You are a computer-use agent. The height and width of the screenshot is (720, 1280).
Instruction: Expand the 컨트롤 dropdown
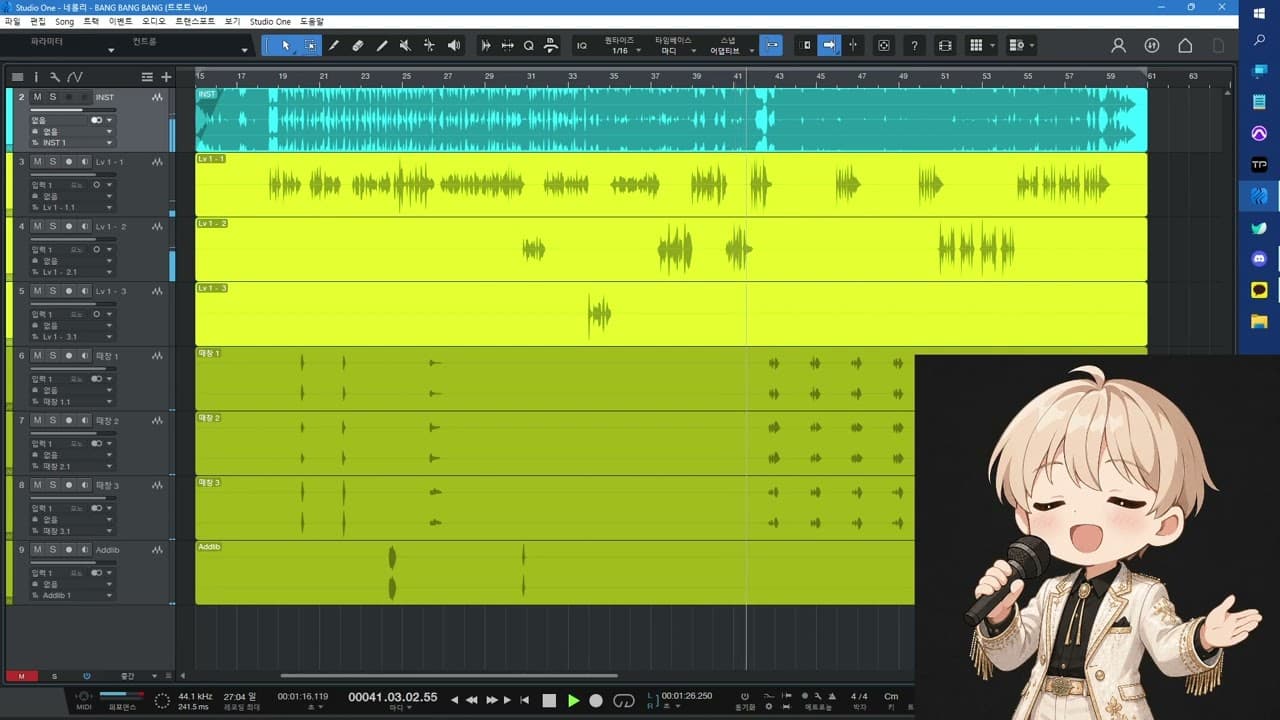tap(244, 50)
